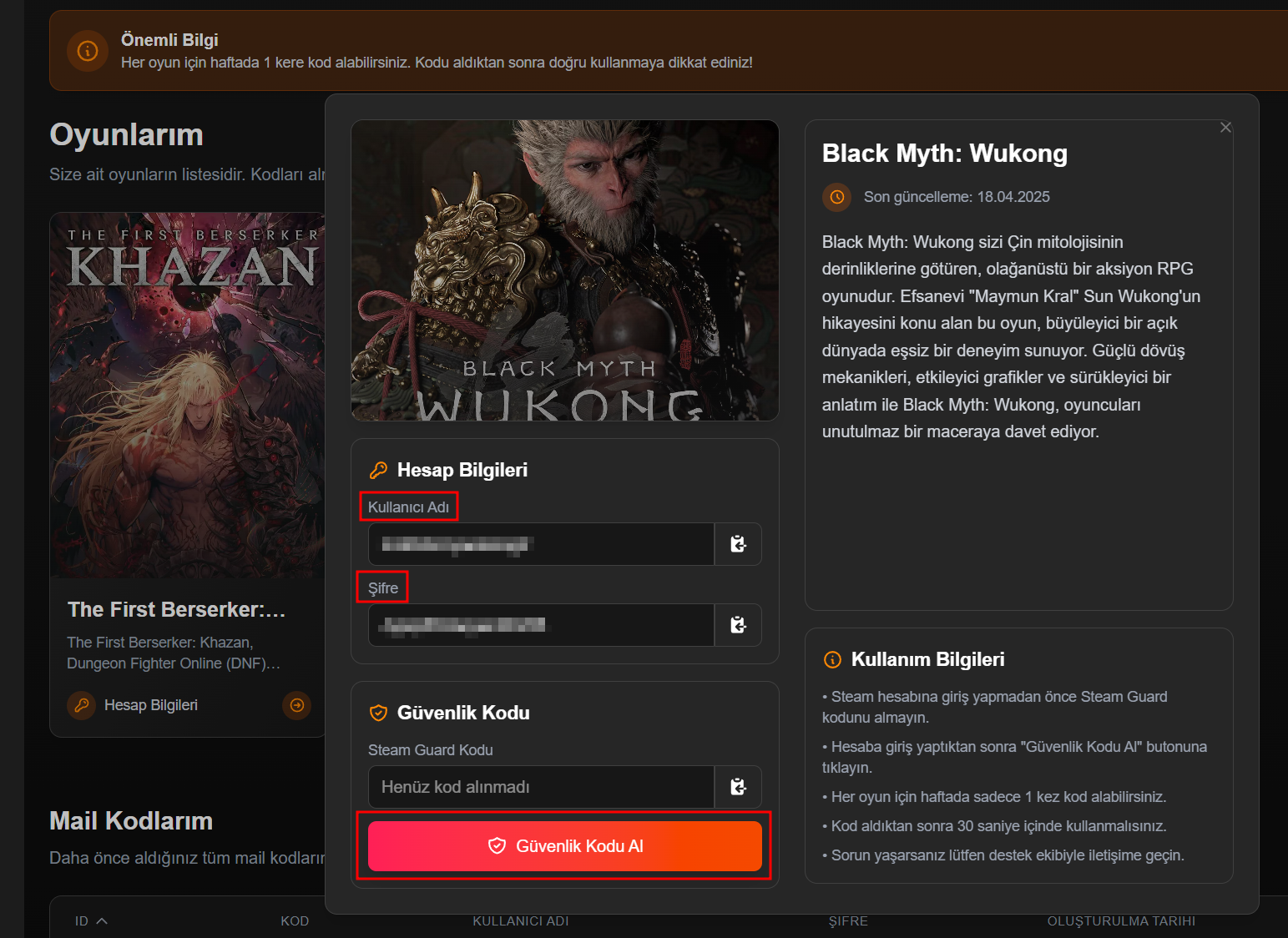
Task: Click the KOD column header
Action: point(295,921)
